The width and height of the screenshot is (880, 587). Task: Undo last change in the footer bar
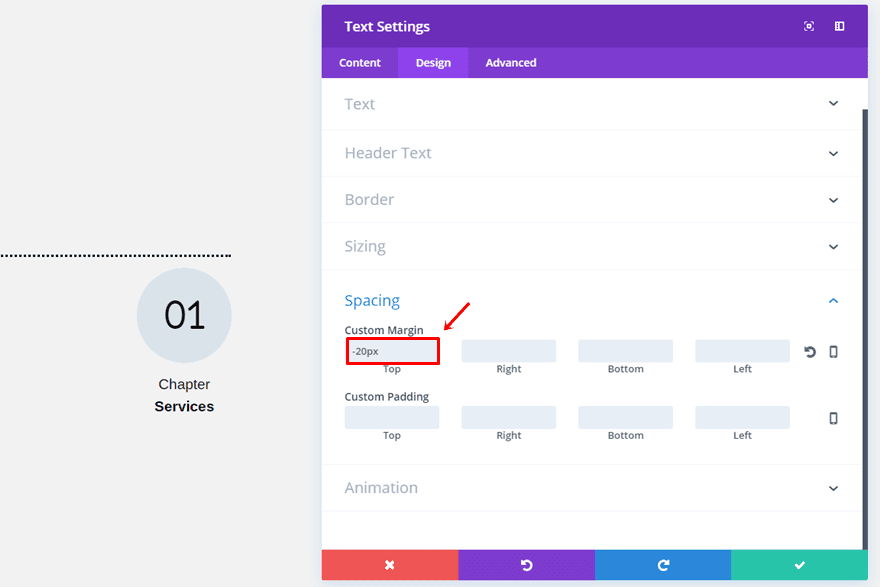click(x=526, y=565)
